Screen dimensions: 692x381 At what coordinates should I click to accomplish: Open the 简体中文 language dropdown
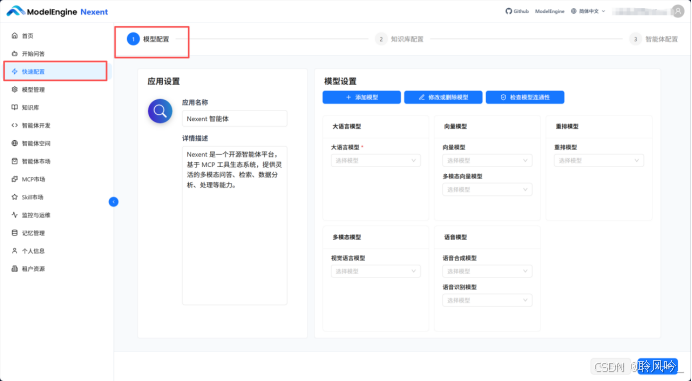(x=588, y=11)
